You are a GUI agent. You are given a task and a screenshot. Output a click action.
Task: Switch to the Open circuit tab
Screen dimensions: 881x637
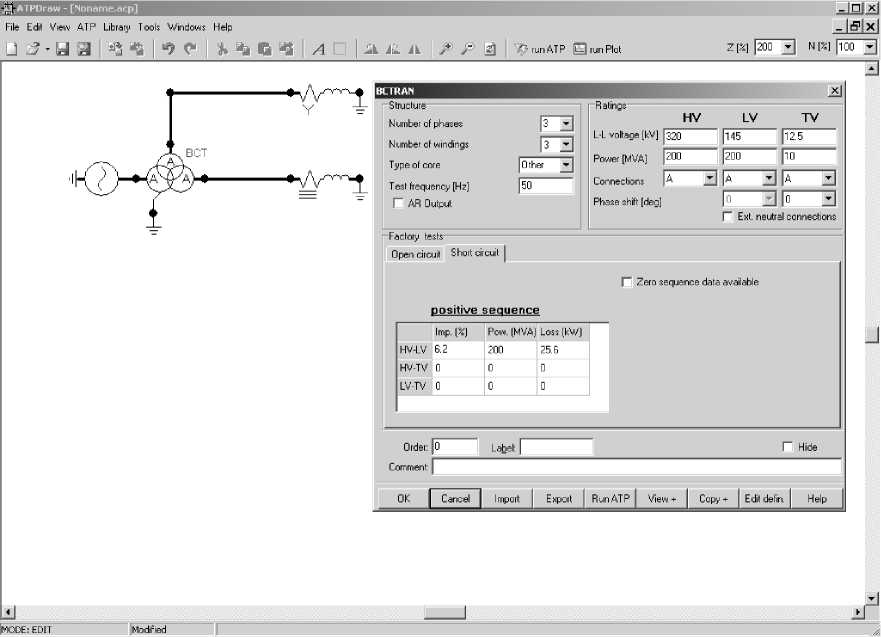[415, 254]
